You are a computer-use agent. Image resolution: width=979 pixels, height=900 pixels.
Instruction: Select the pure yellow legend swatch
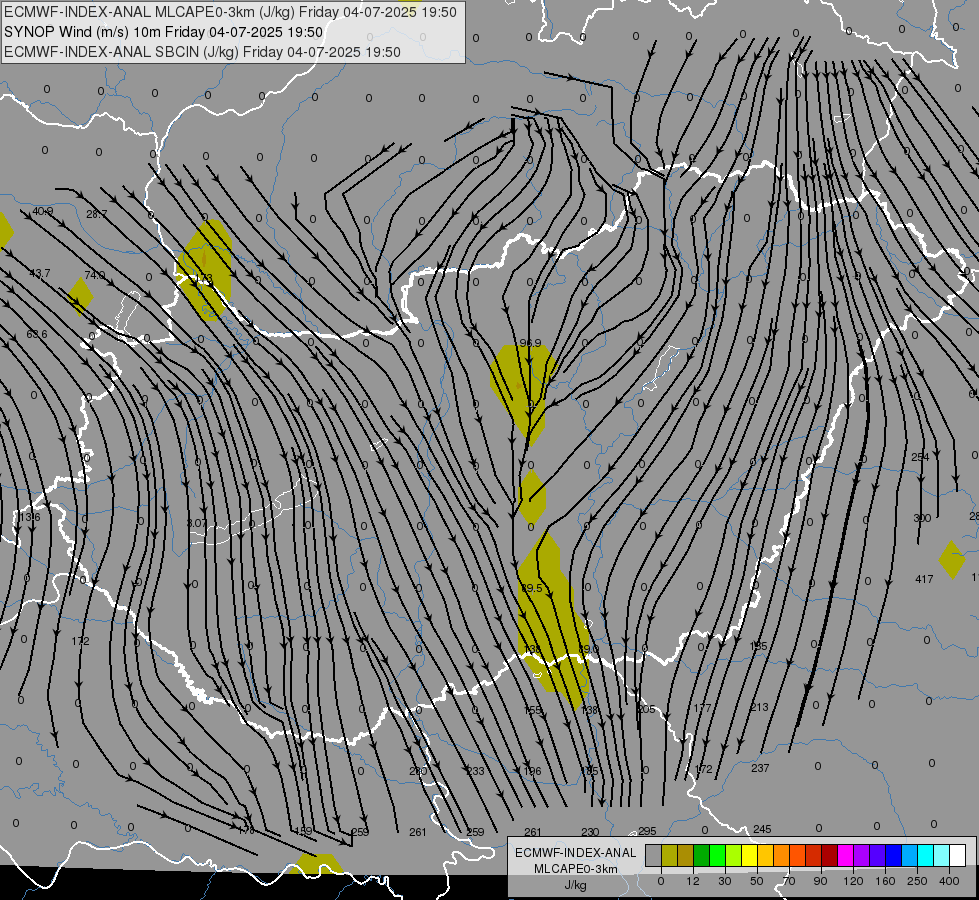pos(749,856)
